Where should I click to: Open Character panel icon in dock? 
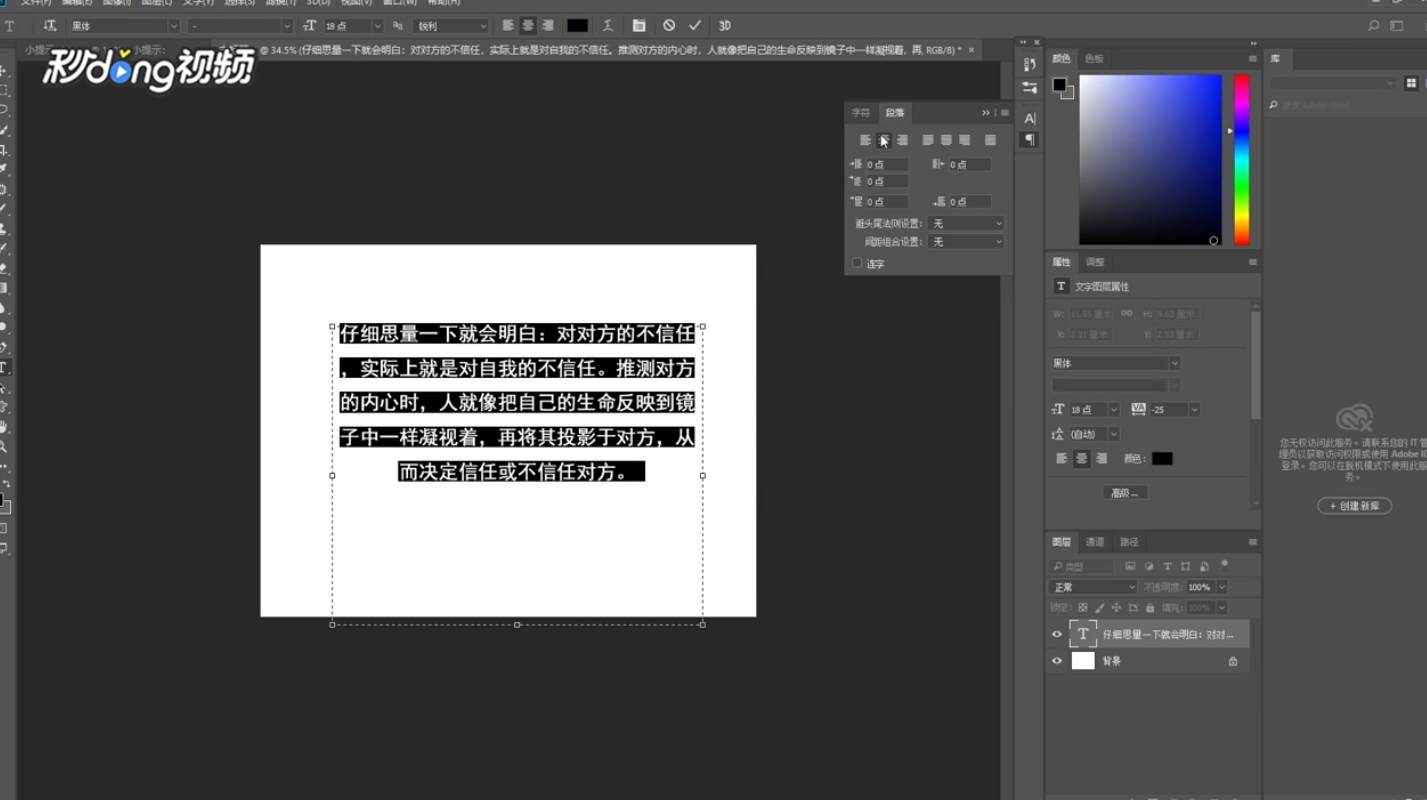1030,118
